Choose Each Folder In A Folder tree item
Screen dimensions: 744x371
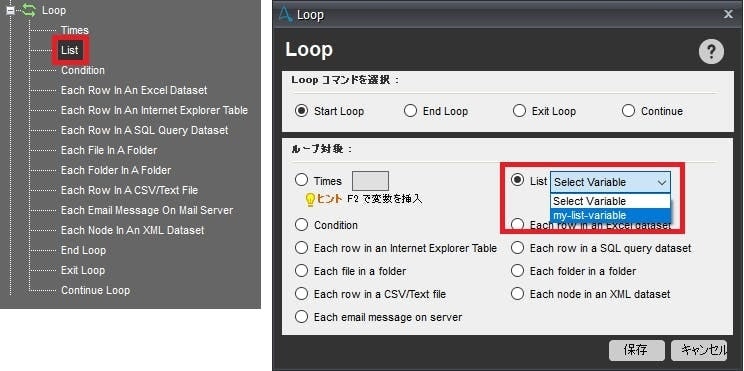[116, 170]
